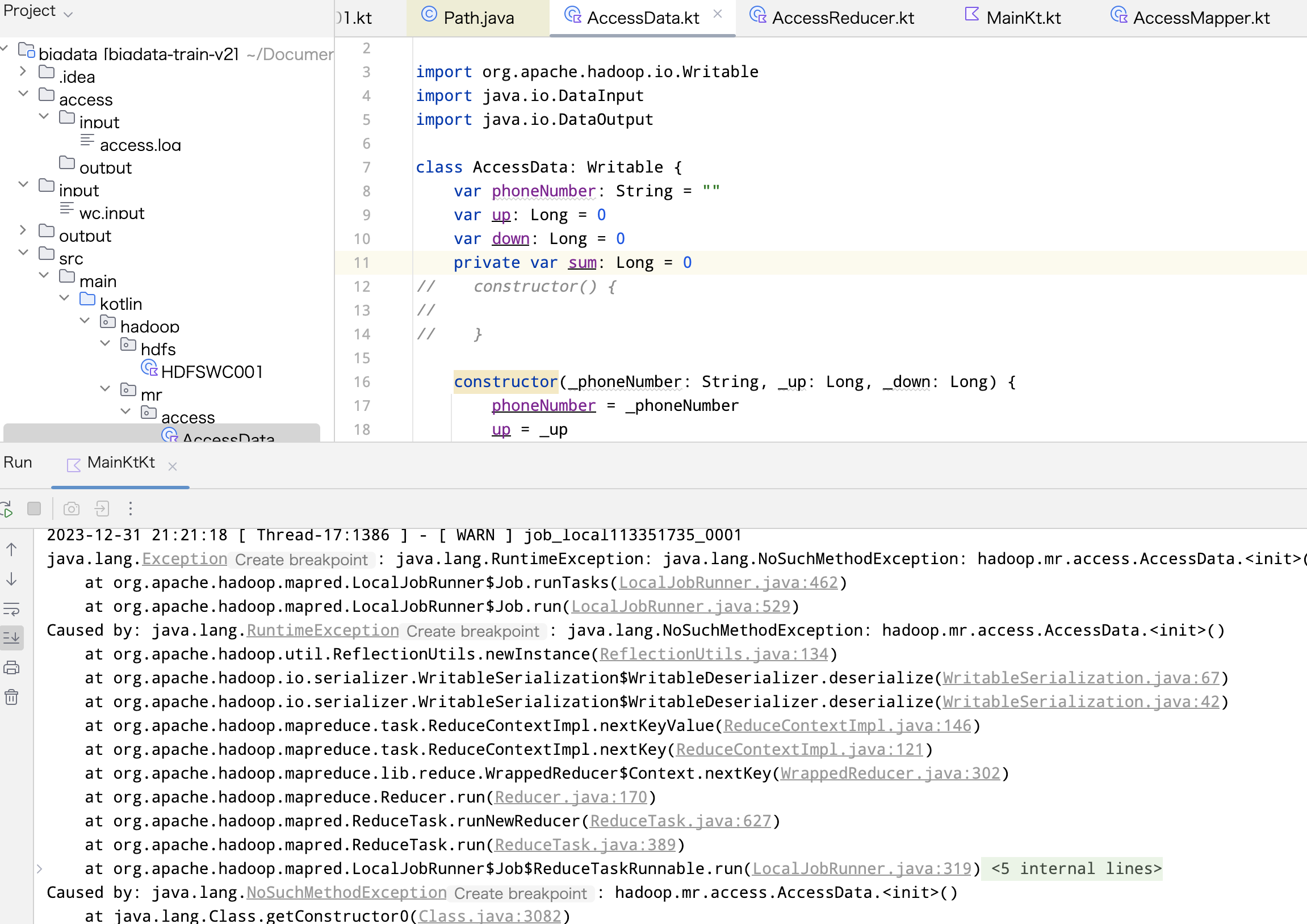Click the .idea folder icon
The width and height of the screenshot is (1307, 924).
47,72
